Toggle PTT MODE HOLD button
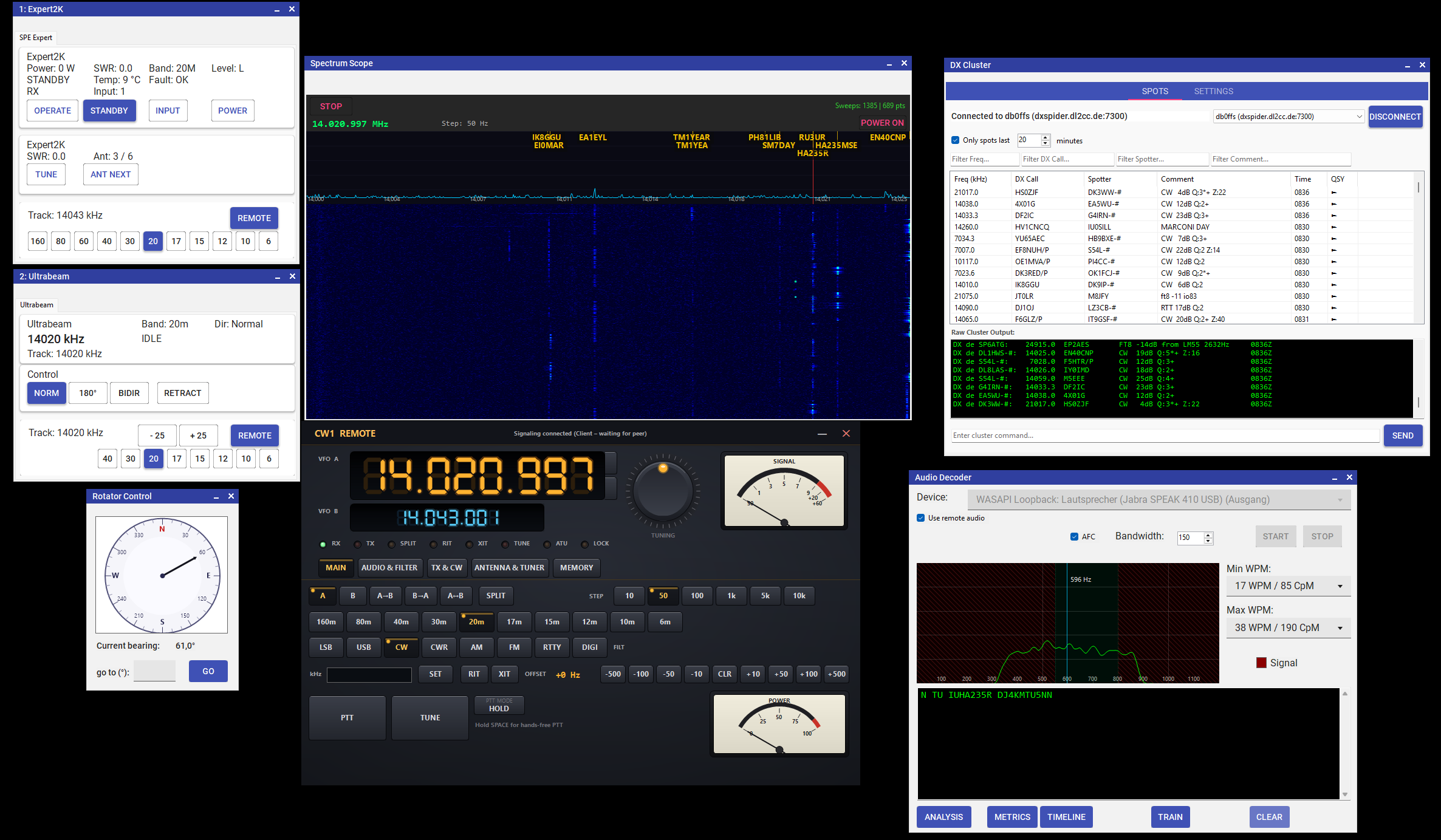This screenshot has width=1441, height=840. pos(499,705)
